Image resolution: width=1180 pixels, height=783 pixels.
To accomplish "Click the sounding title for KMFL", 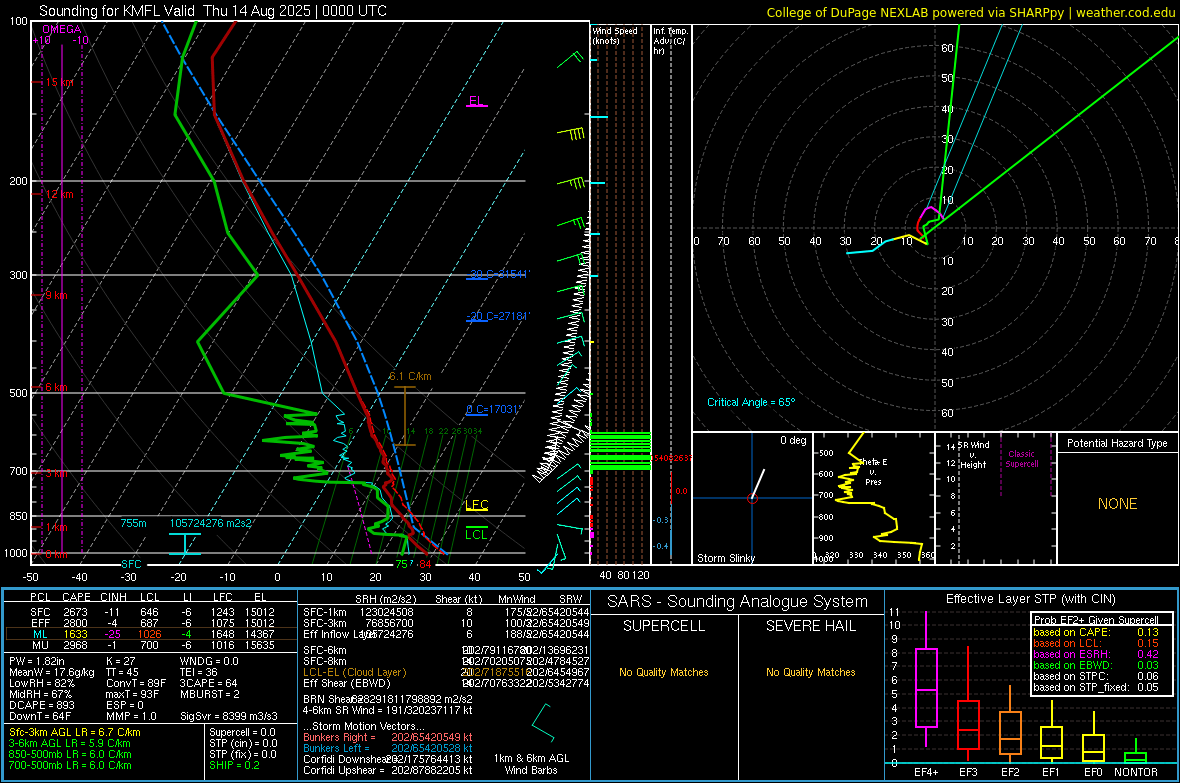I will [213, 11].
